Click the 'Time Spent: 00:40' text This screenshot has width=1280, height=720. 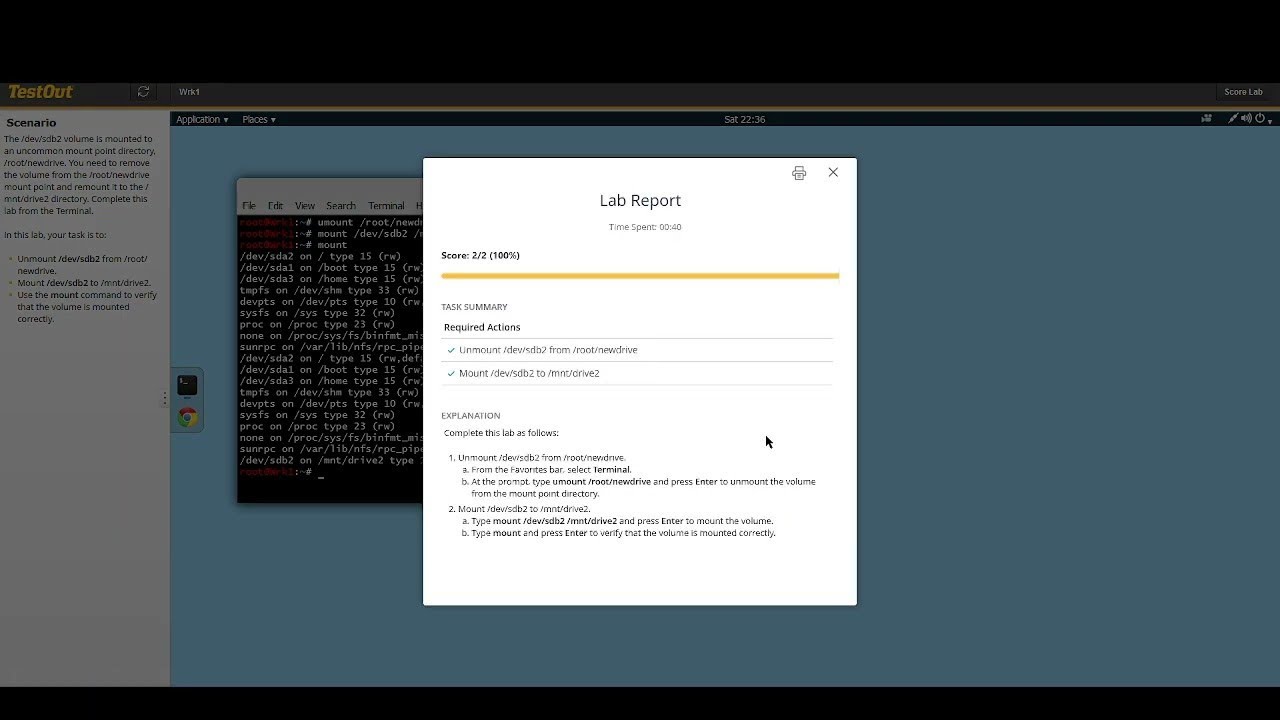(645, 227)
